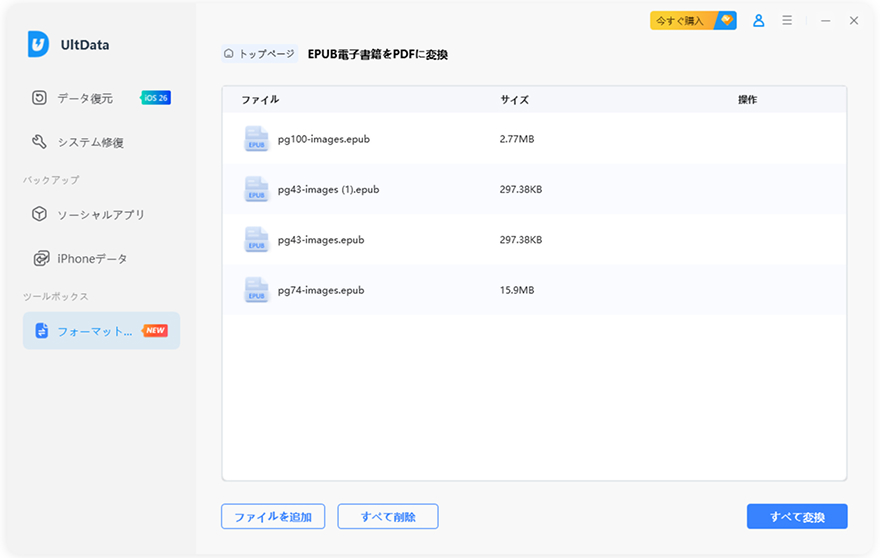Click the すべて削除 button

pyautogui.click(x=388, y=516)
